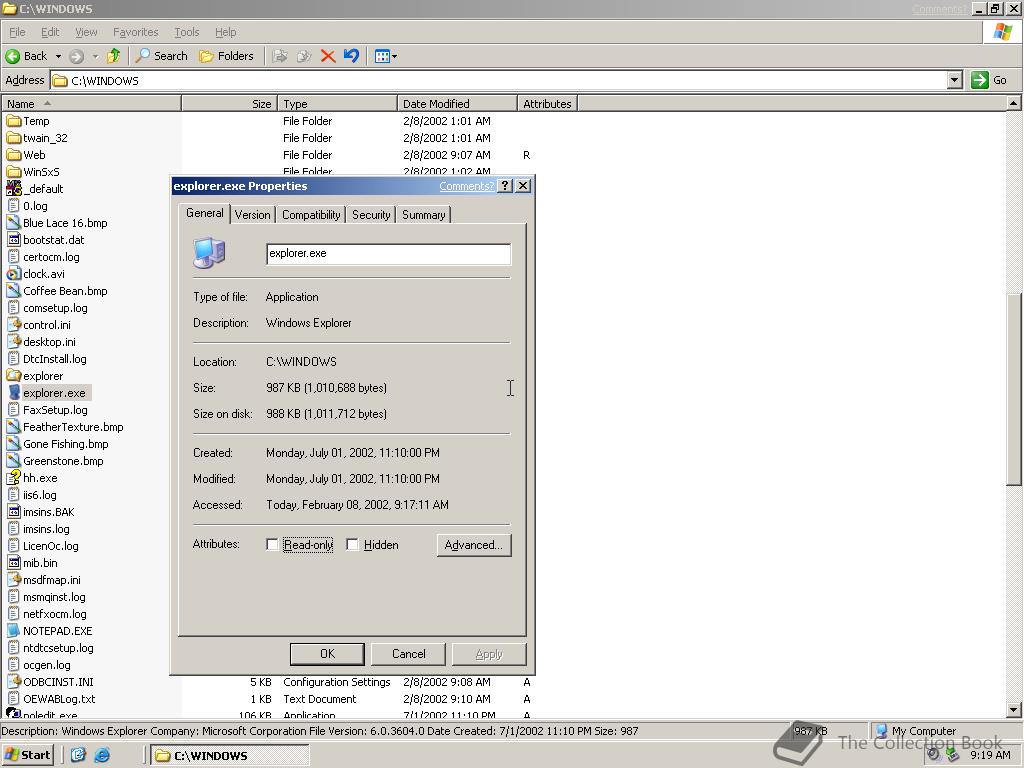Select the Gone Fishing.bmp file
Screen dimensions: 1024x768
coord(57,444)
